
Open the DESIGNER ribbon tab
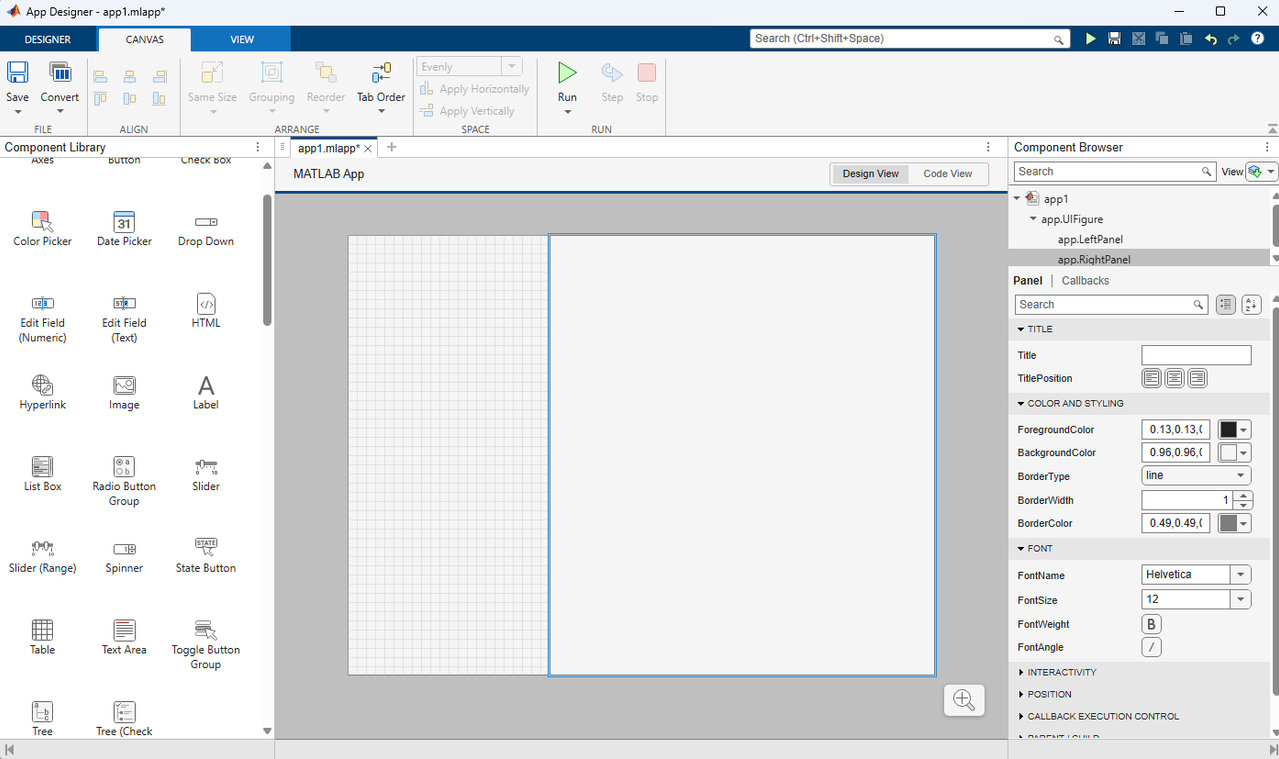48,39
